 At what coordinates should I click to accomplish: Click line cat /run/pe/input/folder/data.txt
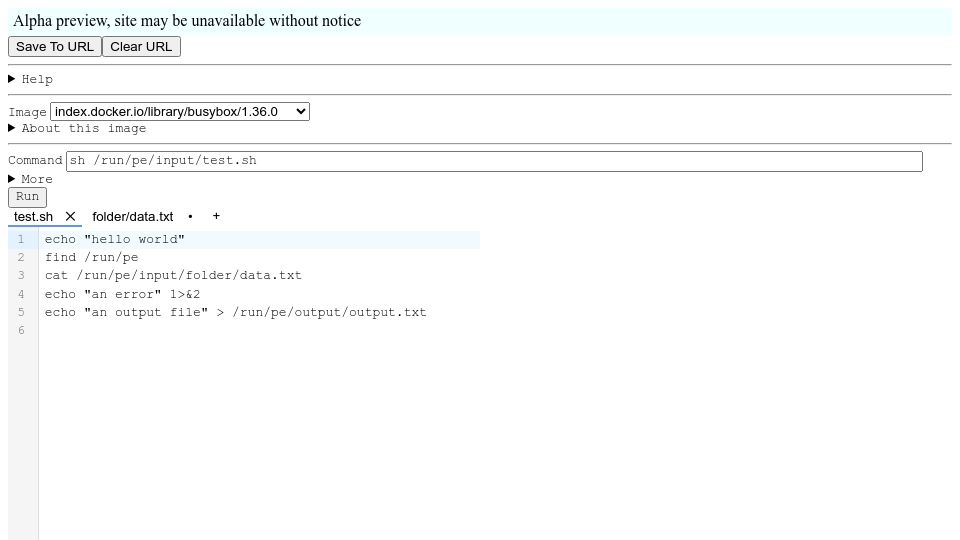[x=173, y=276]
